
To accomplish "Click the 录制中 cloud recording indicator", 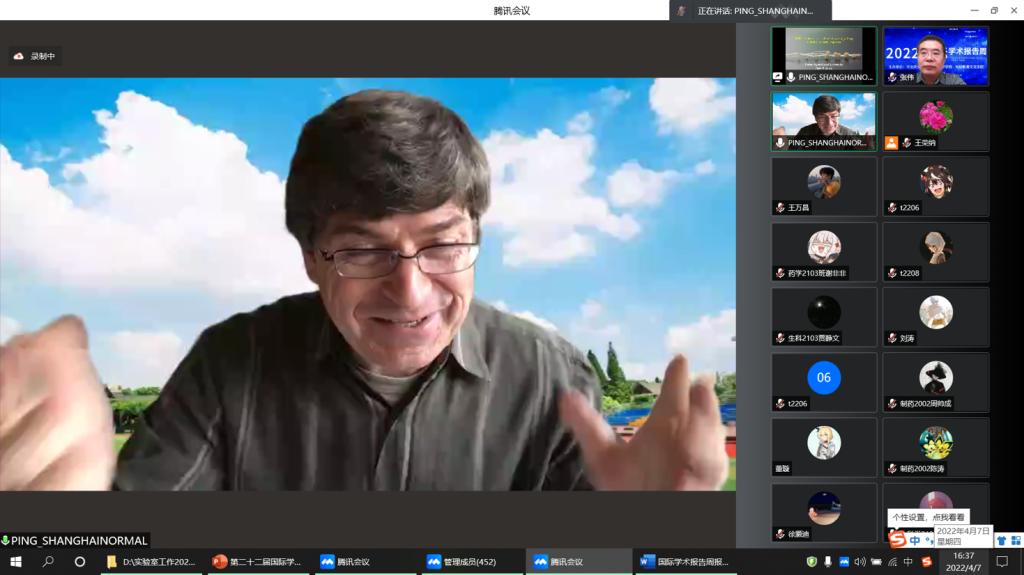I will [35, 57].
